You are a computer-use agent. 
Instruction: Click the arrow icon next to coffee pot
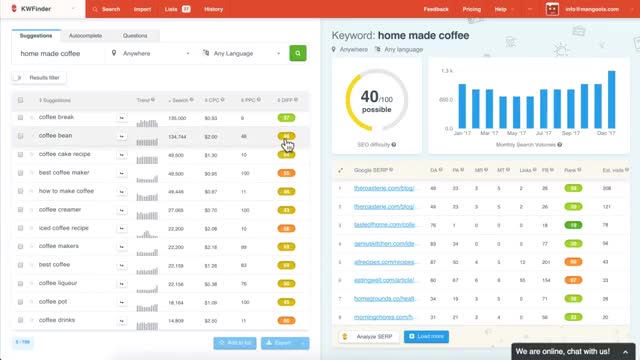tap(121, 302)
